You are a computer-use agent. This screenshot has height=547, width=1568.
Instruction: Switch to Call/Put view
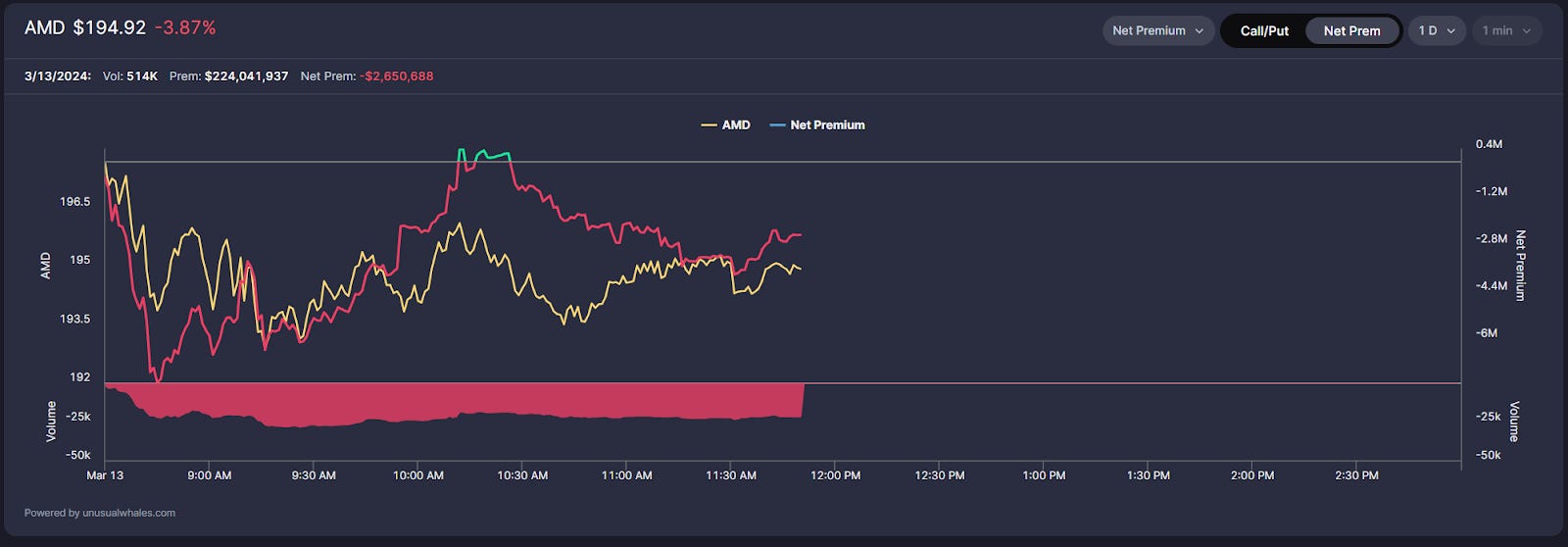coord(1264,30)
